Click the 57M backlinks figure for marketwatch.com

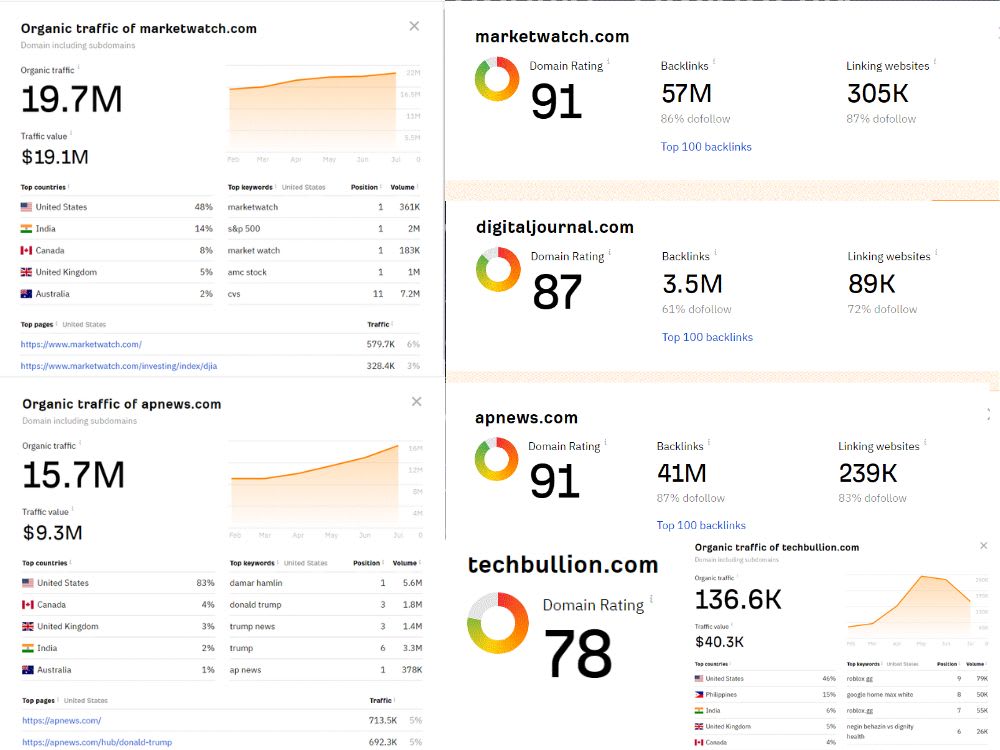pos(686,94)
